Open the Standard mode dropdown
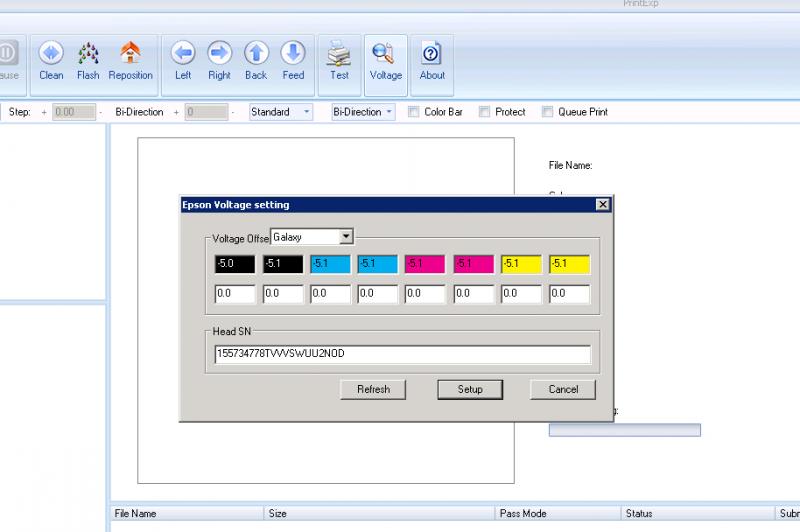This screenshot has height=532, width=800. pos(281,112)
